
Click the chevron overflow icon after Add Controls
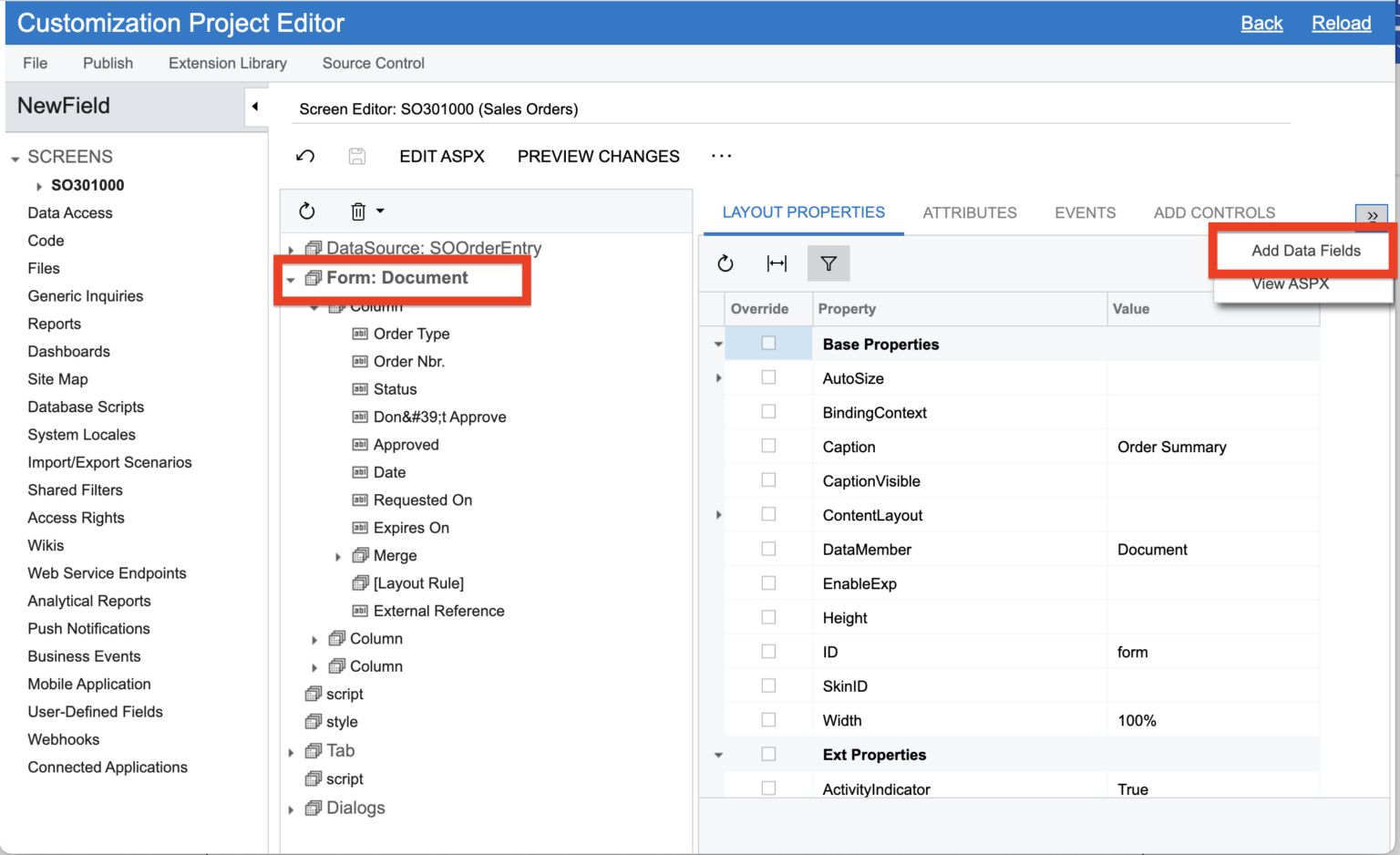pos(1372,216)
